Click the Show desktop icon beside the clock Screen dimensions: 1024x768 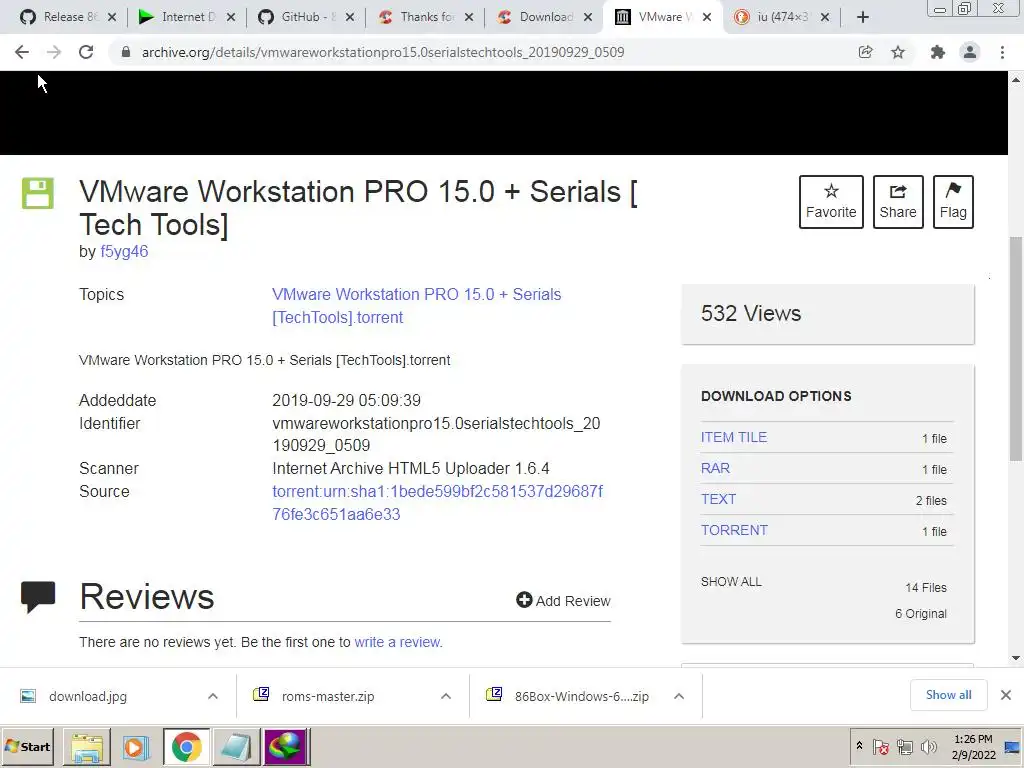[1013, 746]
